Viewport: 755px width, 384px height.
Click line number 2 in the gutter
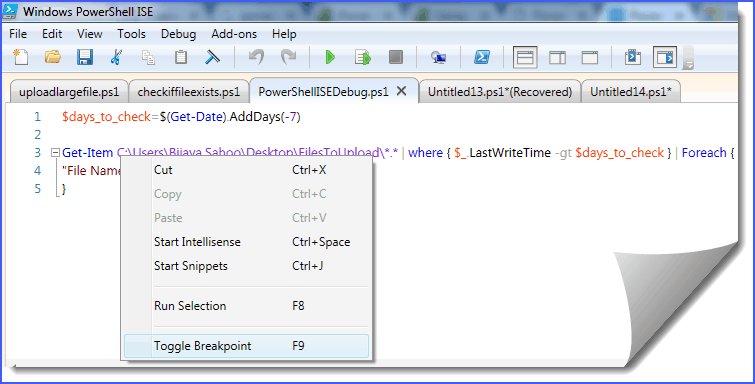(38, 134)
